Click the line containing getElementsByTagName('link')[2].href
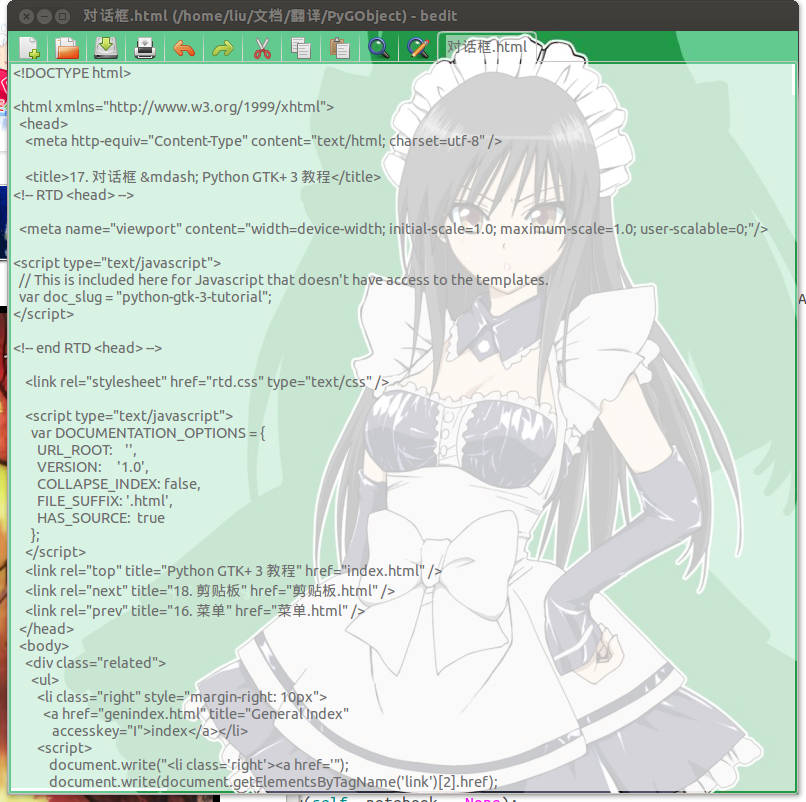Image resolution: width=806 pixels, height=802 pixels. [x=273, y=782]
